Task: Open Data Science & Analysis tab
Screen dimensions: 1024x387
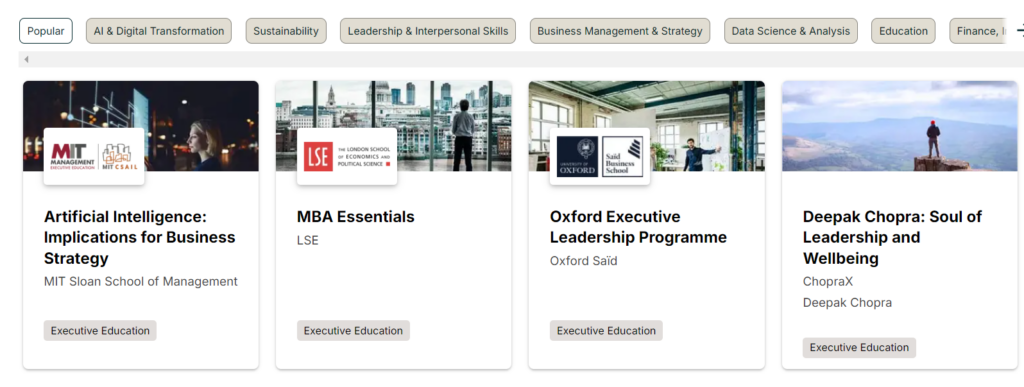Action: pyautogui.click(x=791, y=31)
